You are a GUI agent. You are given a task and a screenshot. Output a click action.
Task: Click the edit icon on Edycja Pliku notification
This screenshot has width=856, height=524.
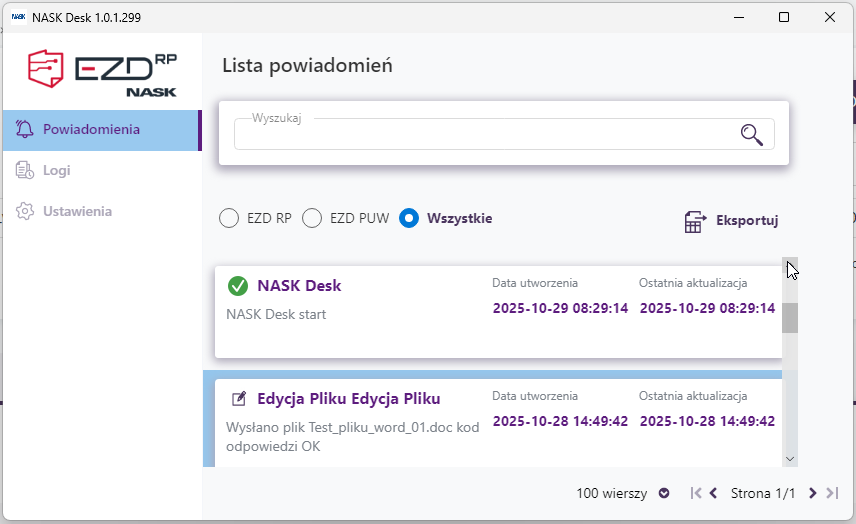pyautogui.click(x=239, y=399)
